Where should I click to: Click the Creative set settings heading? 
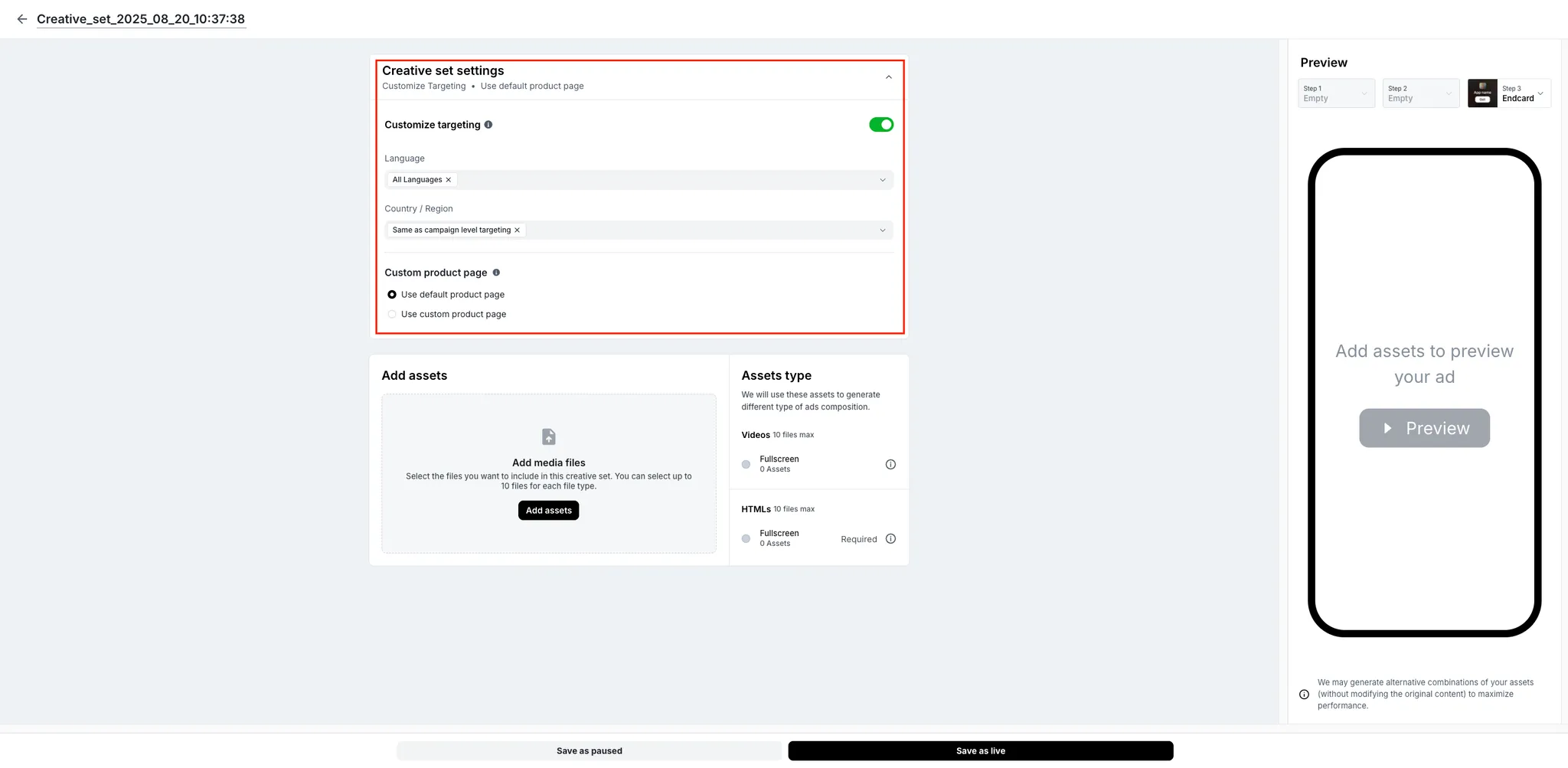(x=443, y=71)
